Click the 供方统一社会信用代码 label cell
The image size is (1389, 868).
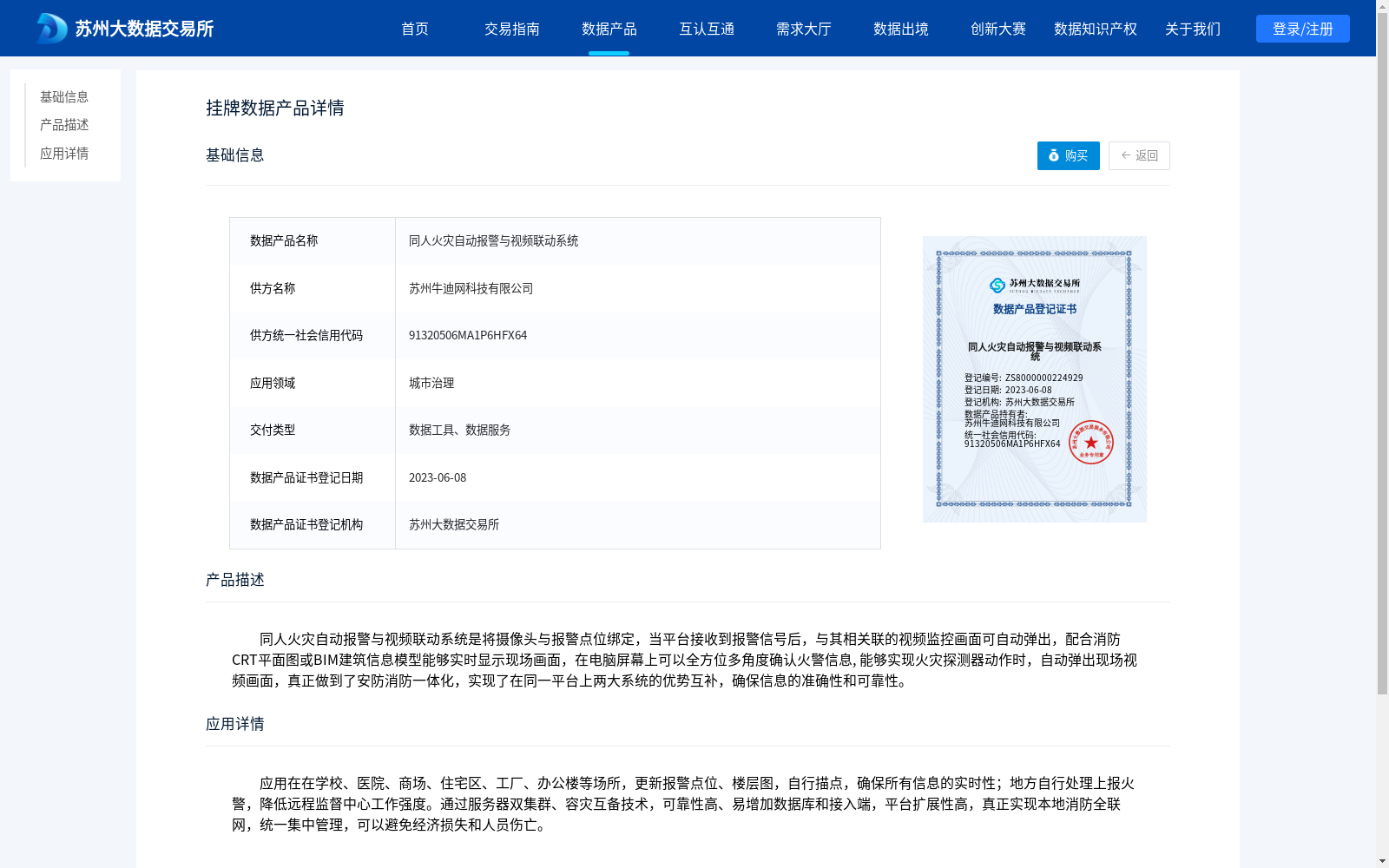pyautogui.click(x=313, y=335)
